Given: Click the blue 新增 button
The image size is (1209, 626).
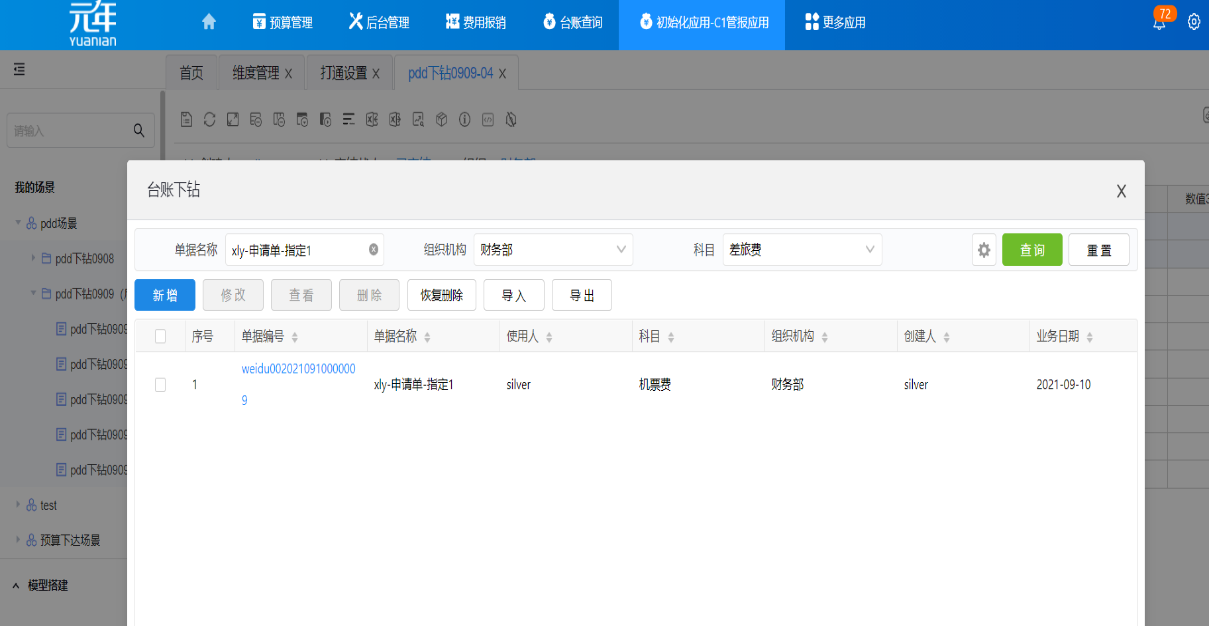Looking at the screenshot, I should 165,295.
